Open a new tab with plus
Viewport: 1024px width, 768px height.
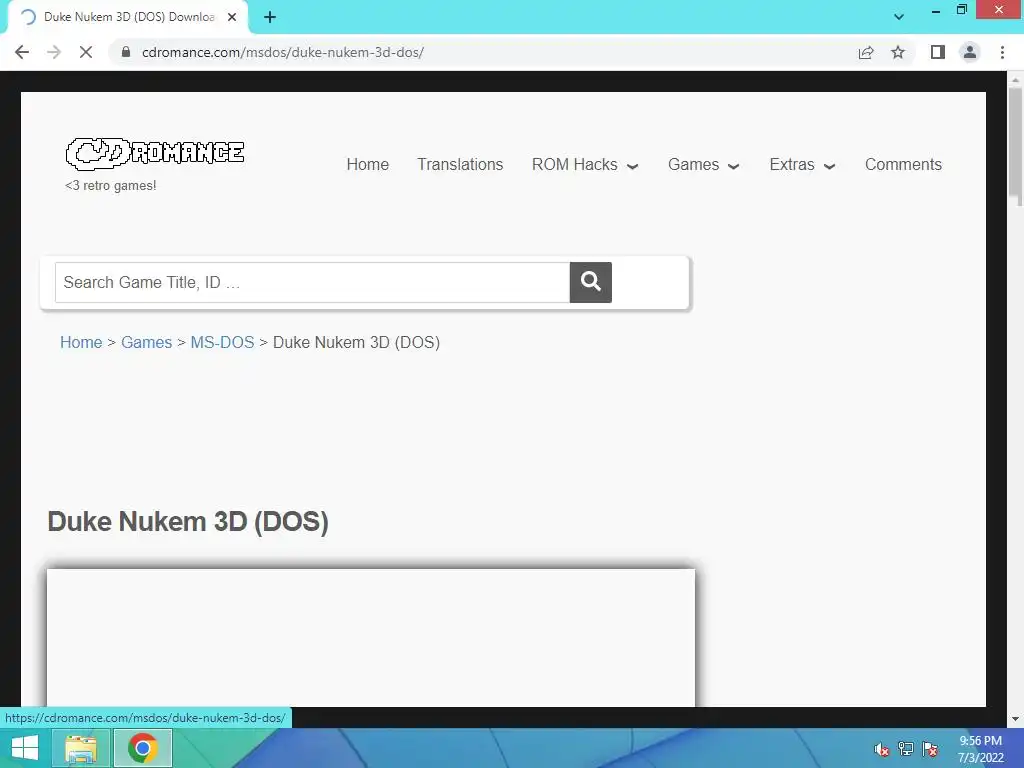point(270,18)
